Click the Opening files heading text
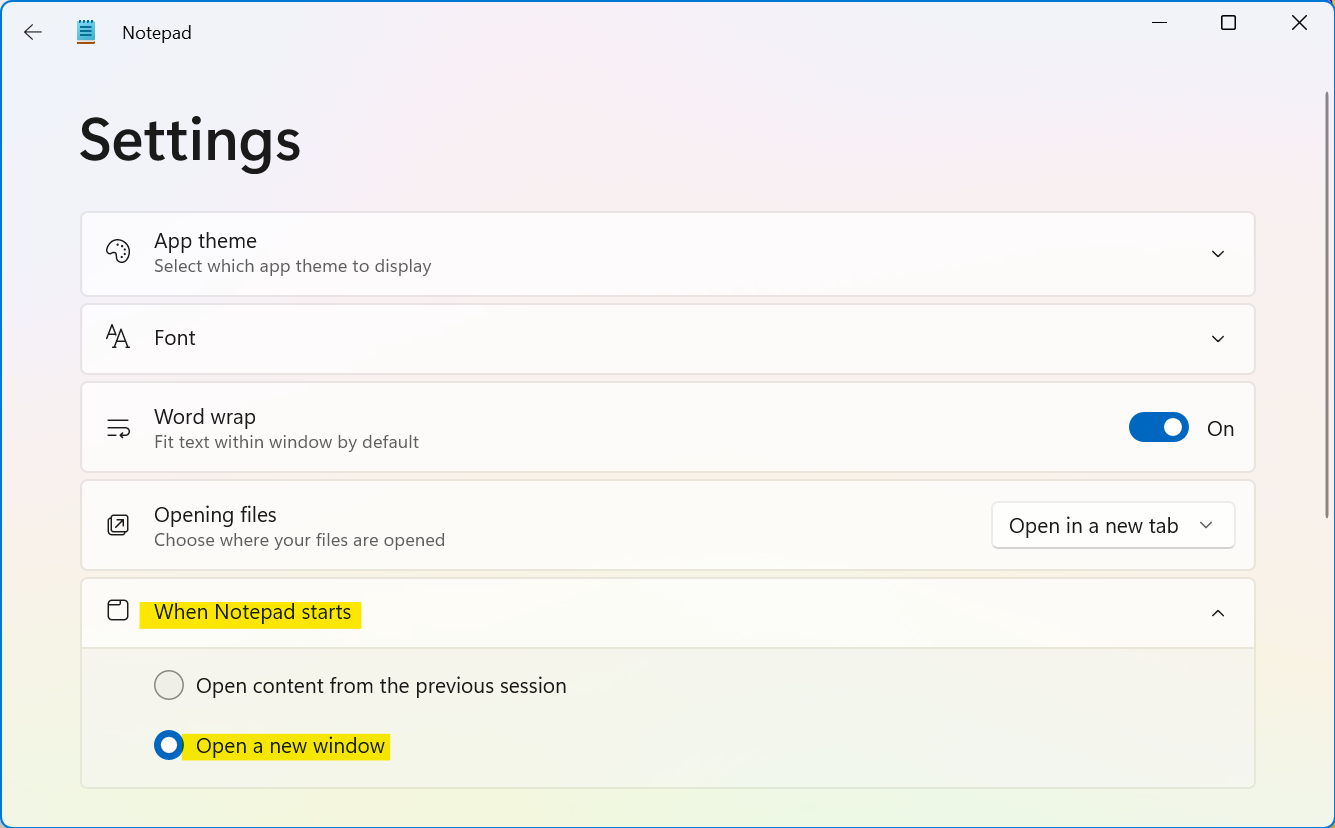 click(x=215, y=515)
